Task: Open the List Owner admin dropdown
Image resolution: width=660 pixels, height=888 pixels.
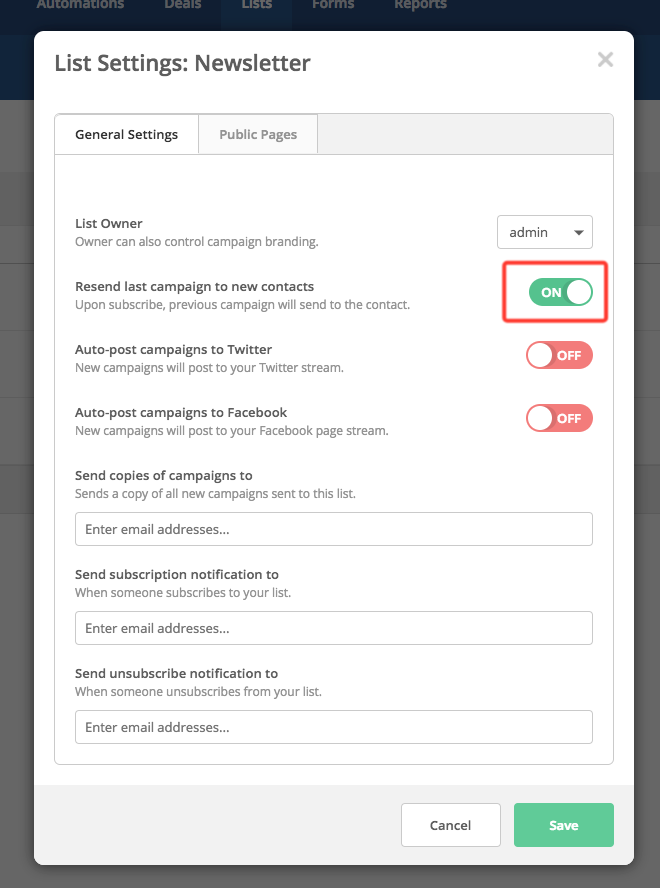Action: pyautogui.click(x=545, y=232)
